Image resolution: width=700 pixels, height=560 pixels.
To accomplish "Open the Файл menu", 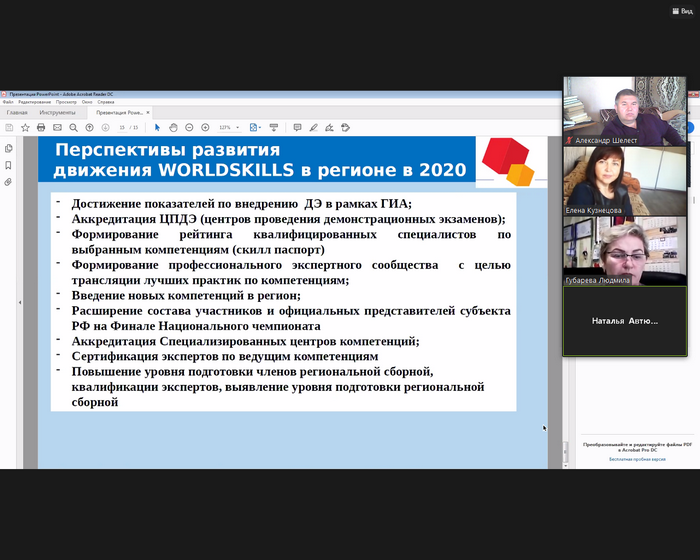I will [8, 102].
